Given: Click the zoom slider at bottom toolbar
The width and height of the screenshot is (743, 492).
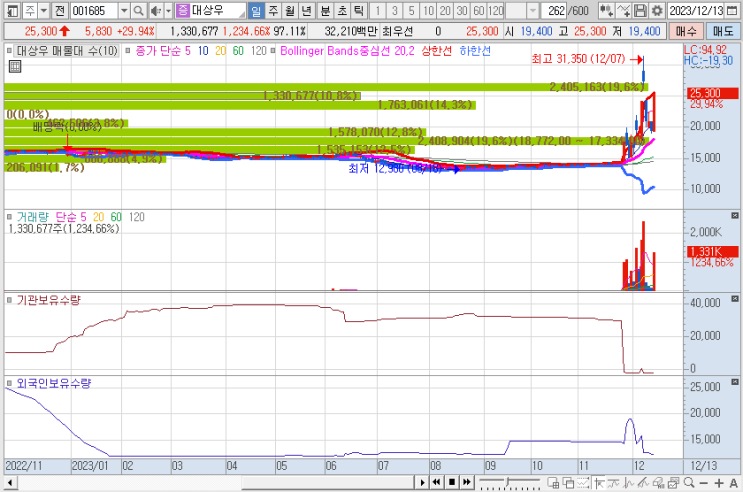Looking at the screenshot, I should tap(509, 483).
